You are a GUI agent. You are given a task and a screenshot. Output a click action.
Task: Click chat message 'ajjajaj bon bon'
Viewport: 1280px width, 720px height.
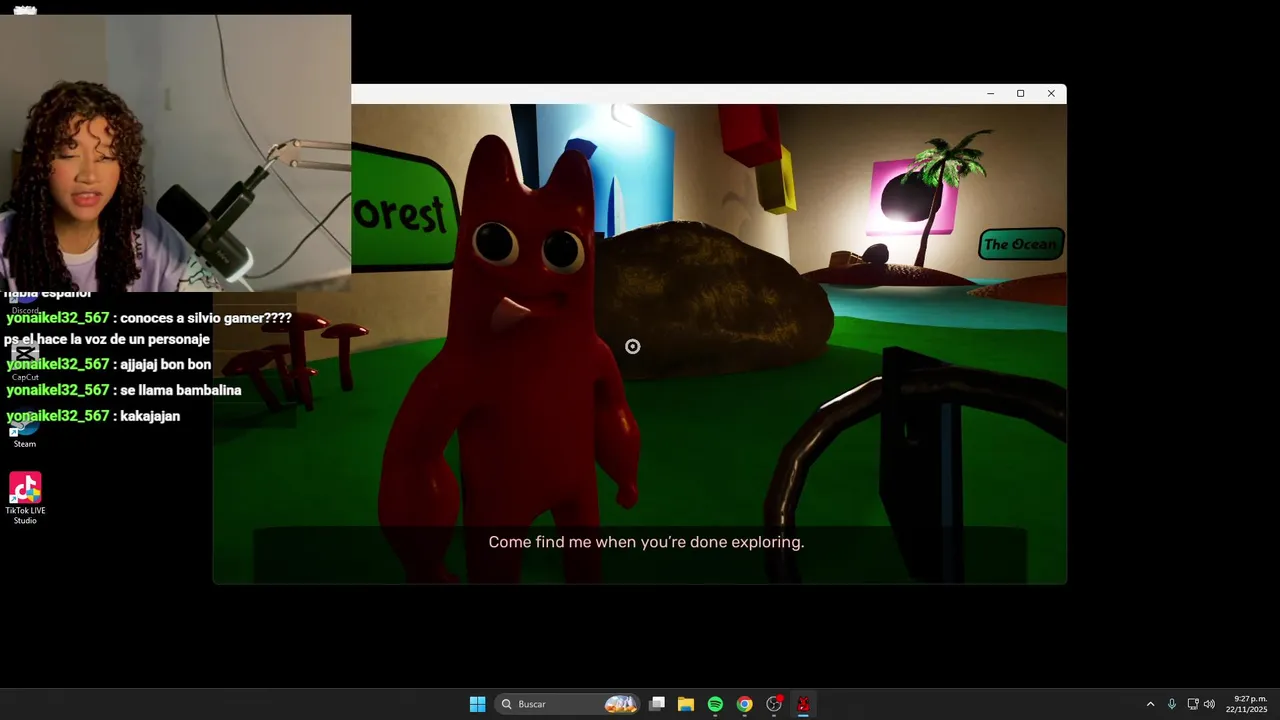[x=166, y=364]
